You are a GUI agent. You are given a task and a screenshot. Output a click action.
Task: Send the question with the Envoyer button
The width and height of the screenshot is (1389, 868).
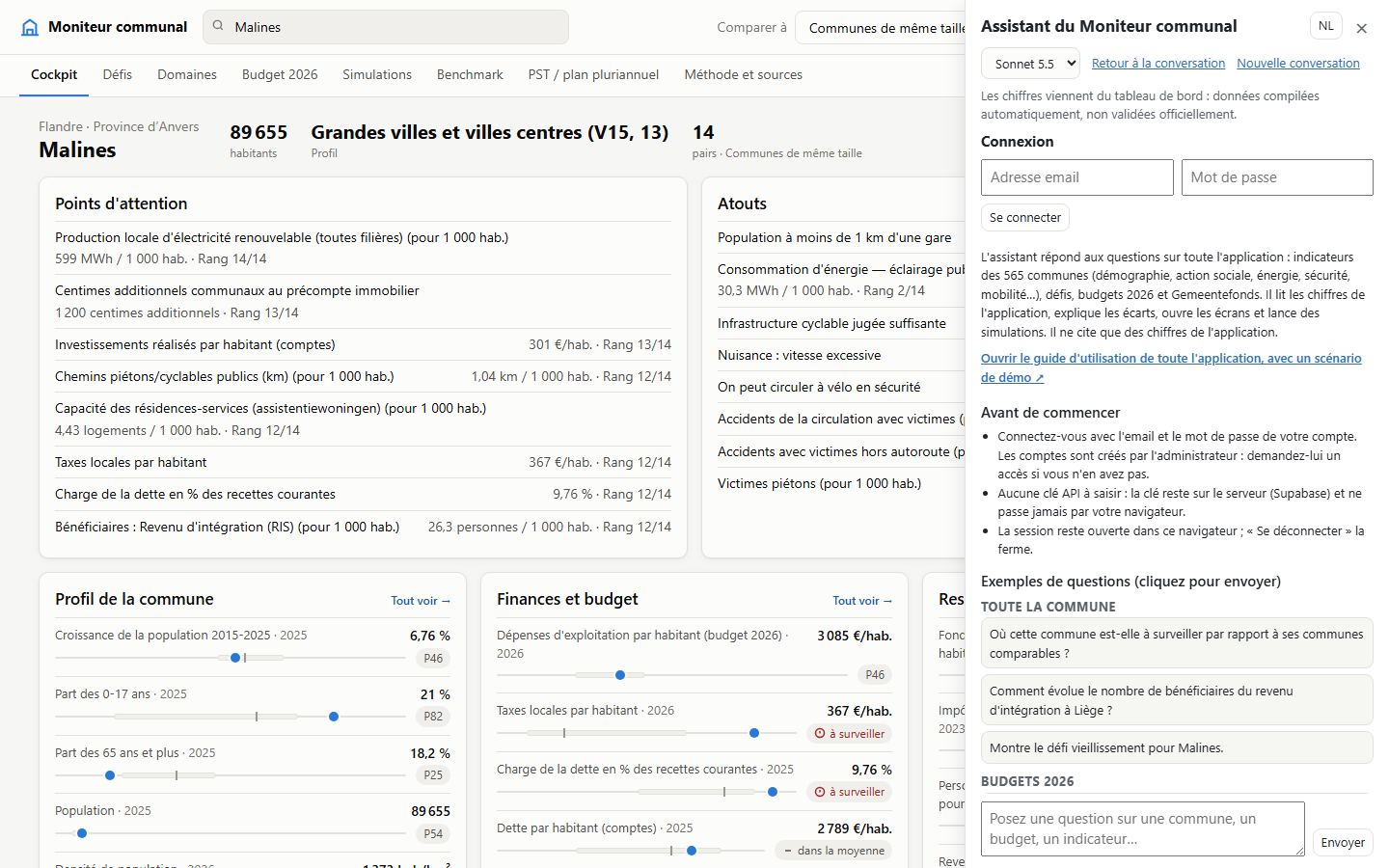(1343, 842)
